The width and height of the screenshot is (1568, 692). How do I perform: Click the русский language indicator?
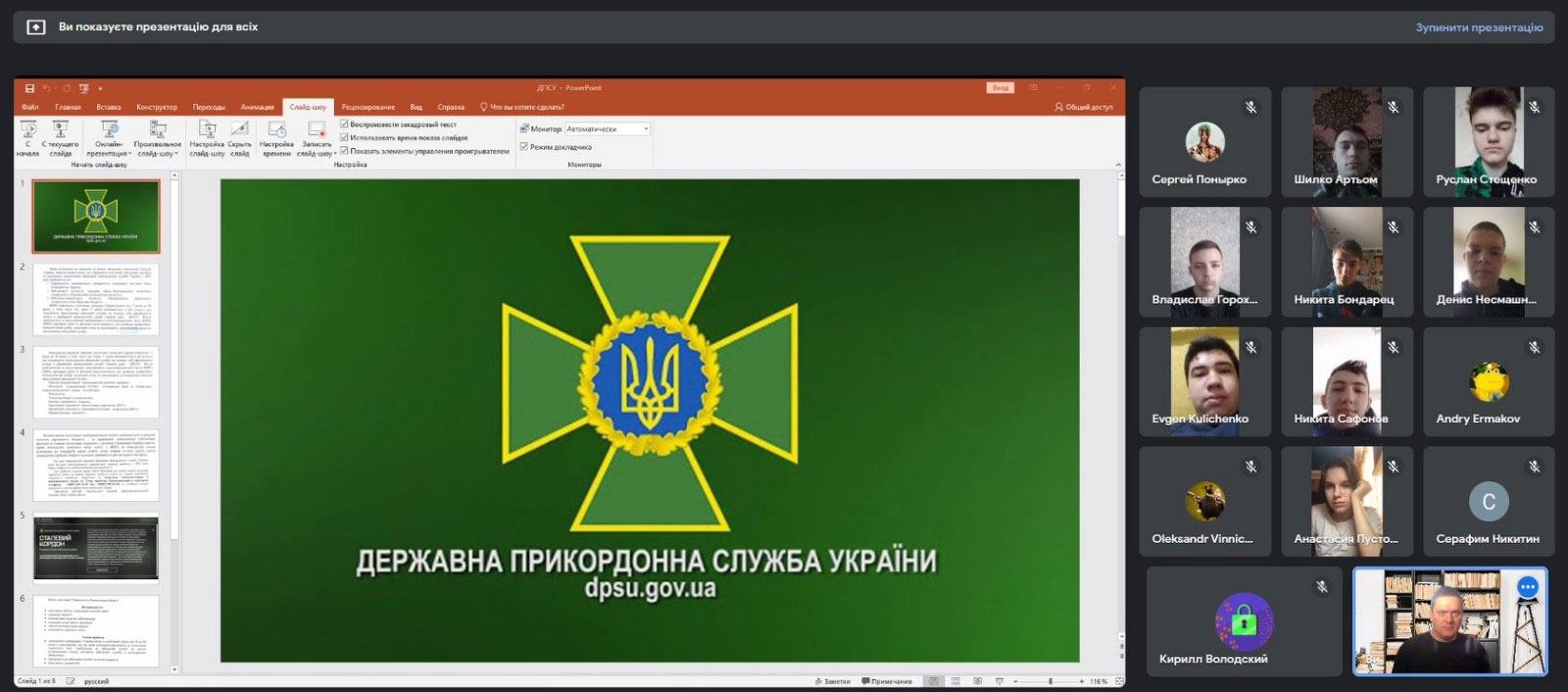(97, 681)
